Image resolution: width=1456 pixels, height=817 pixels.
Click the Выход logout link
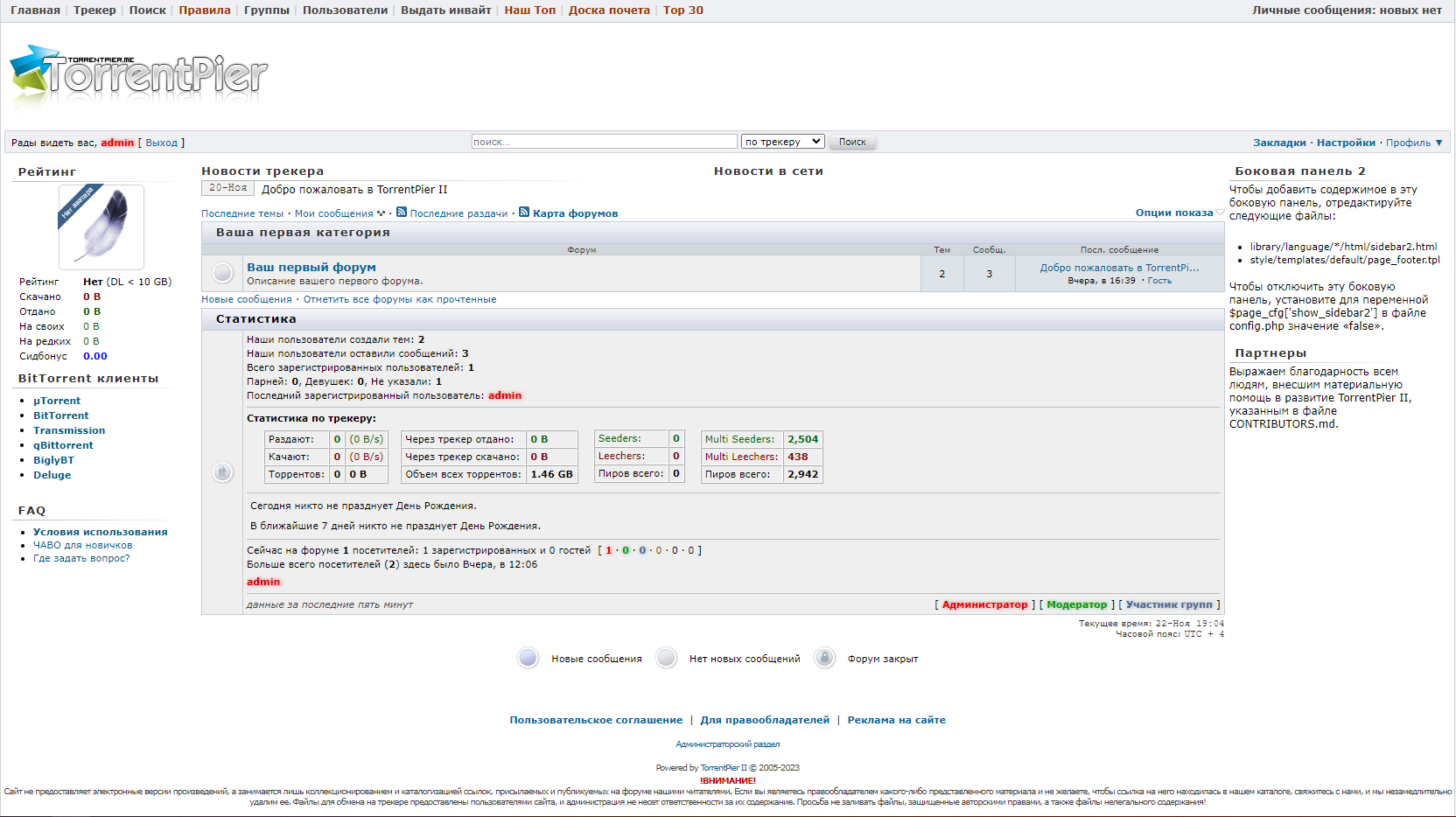click(161, 143)
